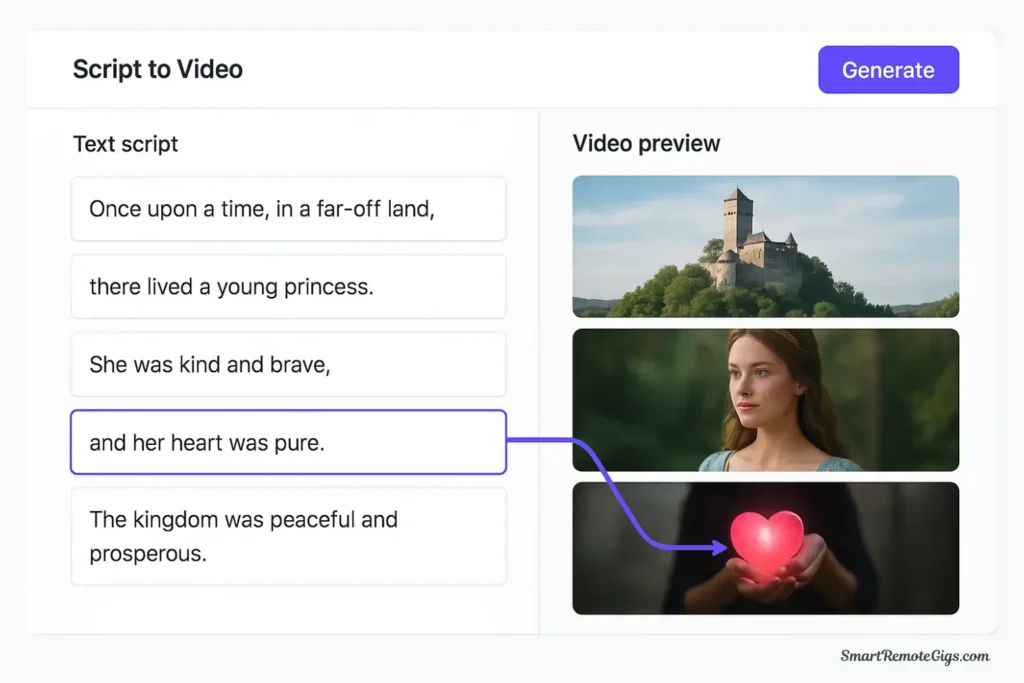Screen dimensions: 1024x683
Task: Select the "Once upon a time, in a far-off land," line
Action: coord(288,208)
